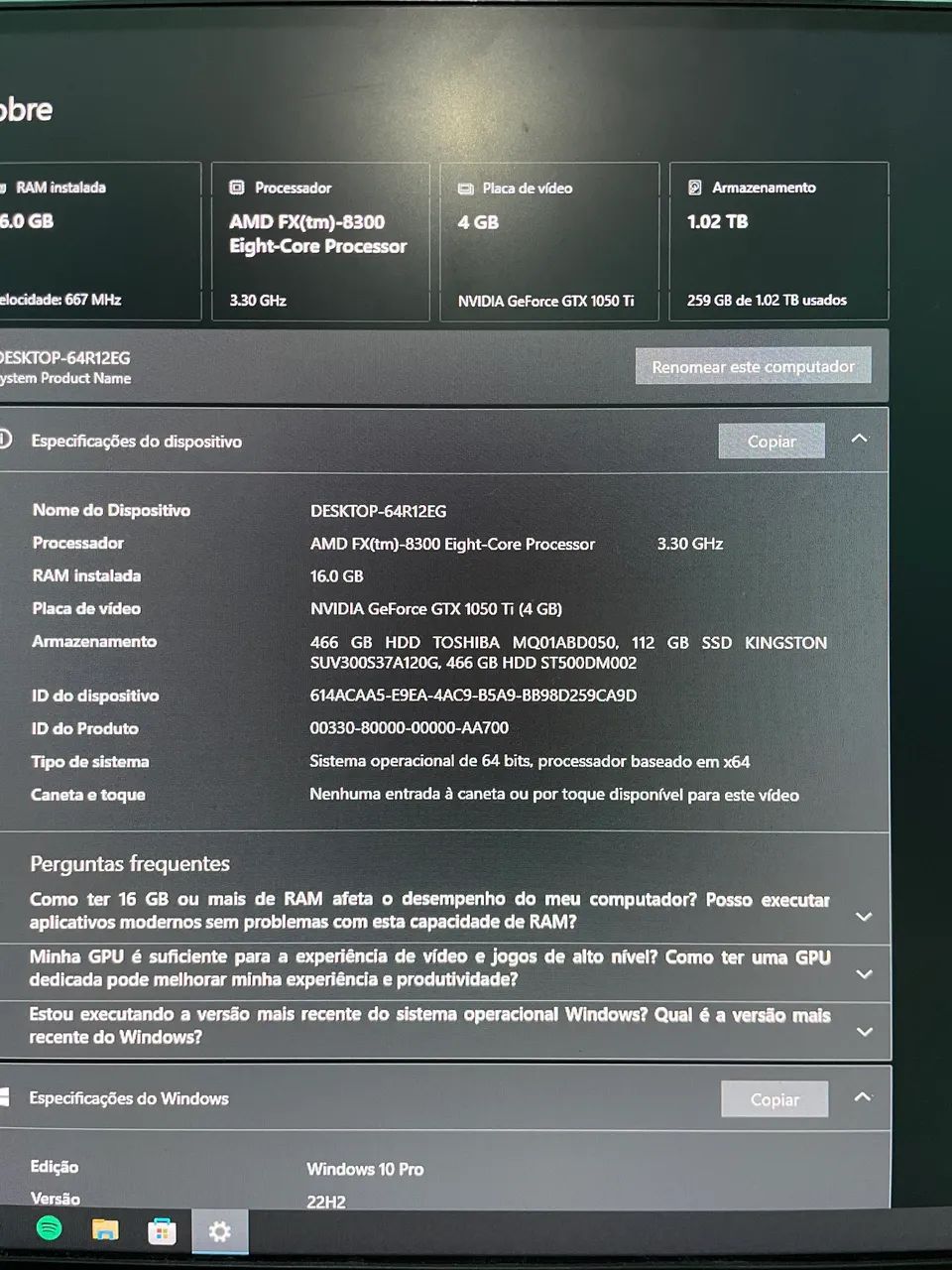
Task: Click the info icon beside Especificações do dispositivo
Action: tap(4, 439)
